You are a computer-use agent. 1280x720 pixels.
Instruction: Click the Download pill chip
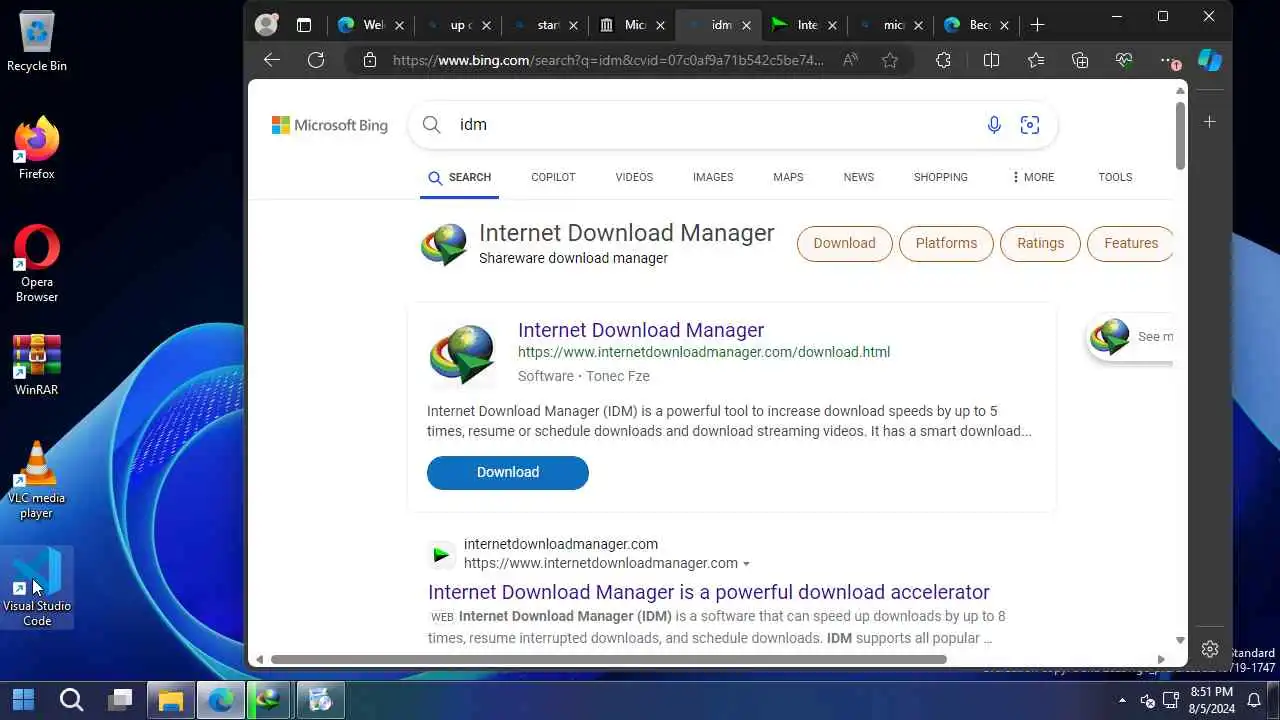pyautogui.click(x=844, y=243)
